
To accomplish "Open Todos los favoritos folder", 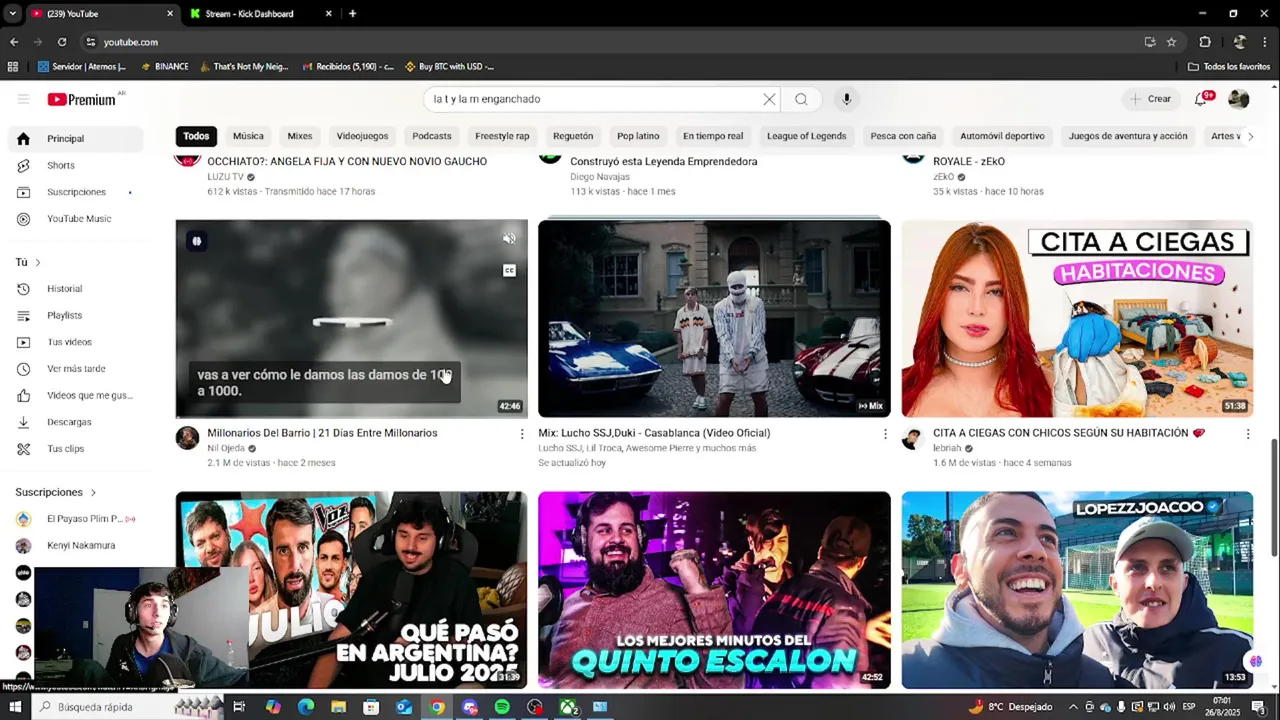I will 1228,67.
